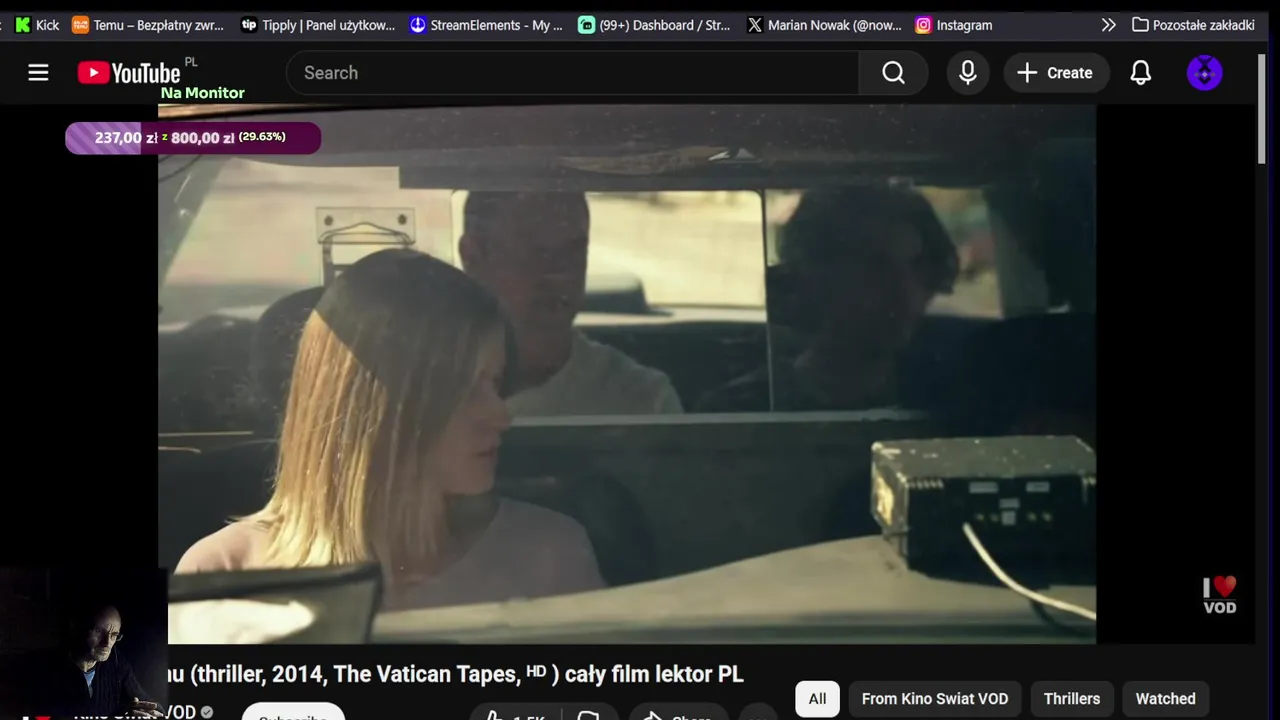The image size is (1280, 720).
Task: Open the YouTube hamburger guide menu
Action: [x=38, y=73]
